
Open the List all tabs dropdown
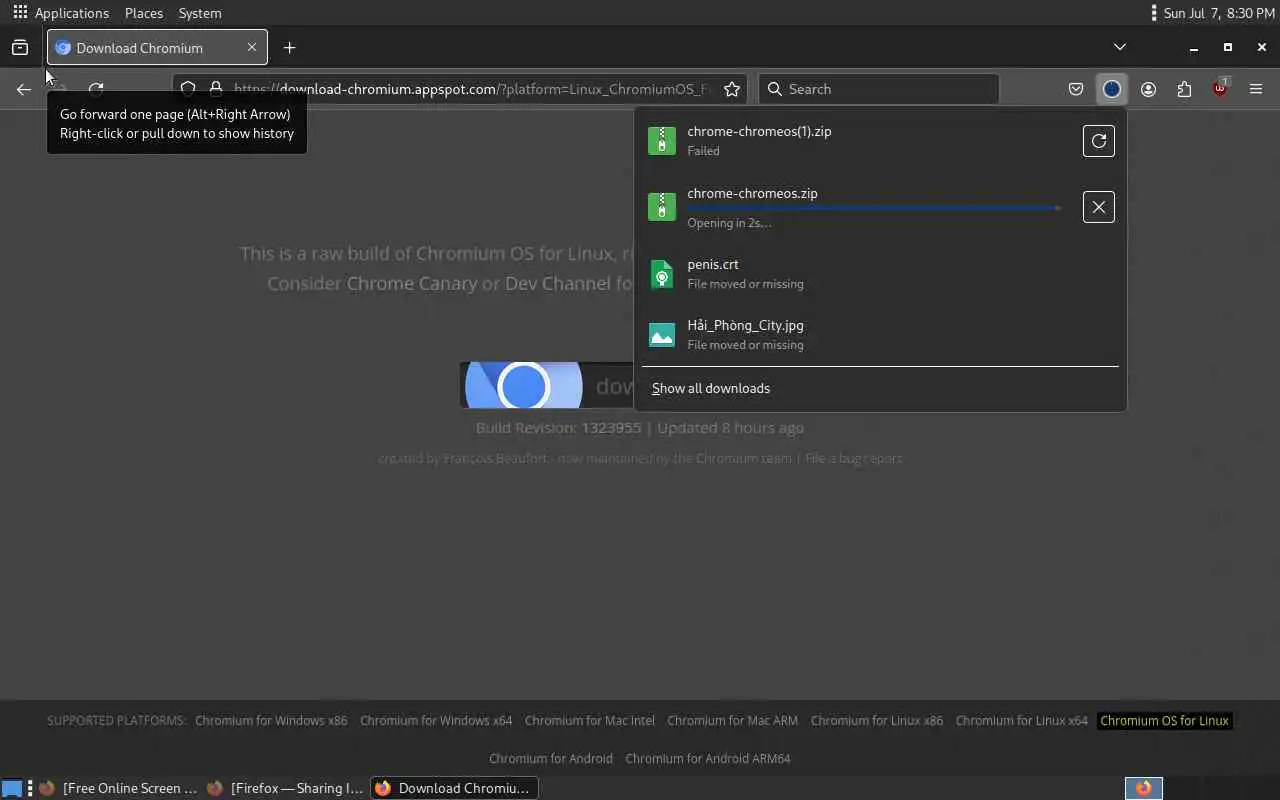(1120, 47)
